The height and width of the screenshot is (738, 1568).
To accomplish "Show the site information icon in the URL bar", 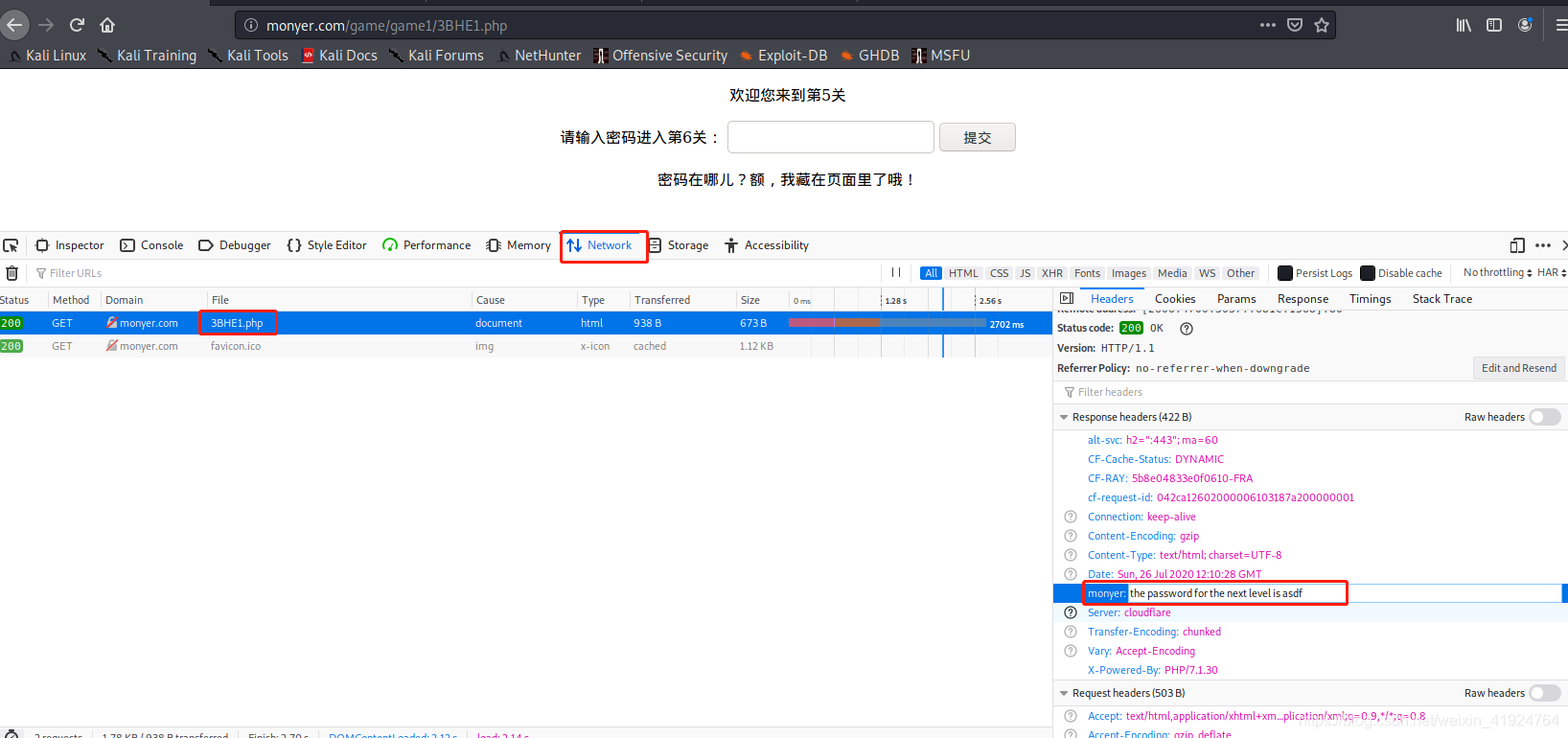I will coord(251,25).
